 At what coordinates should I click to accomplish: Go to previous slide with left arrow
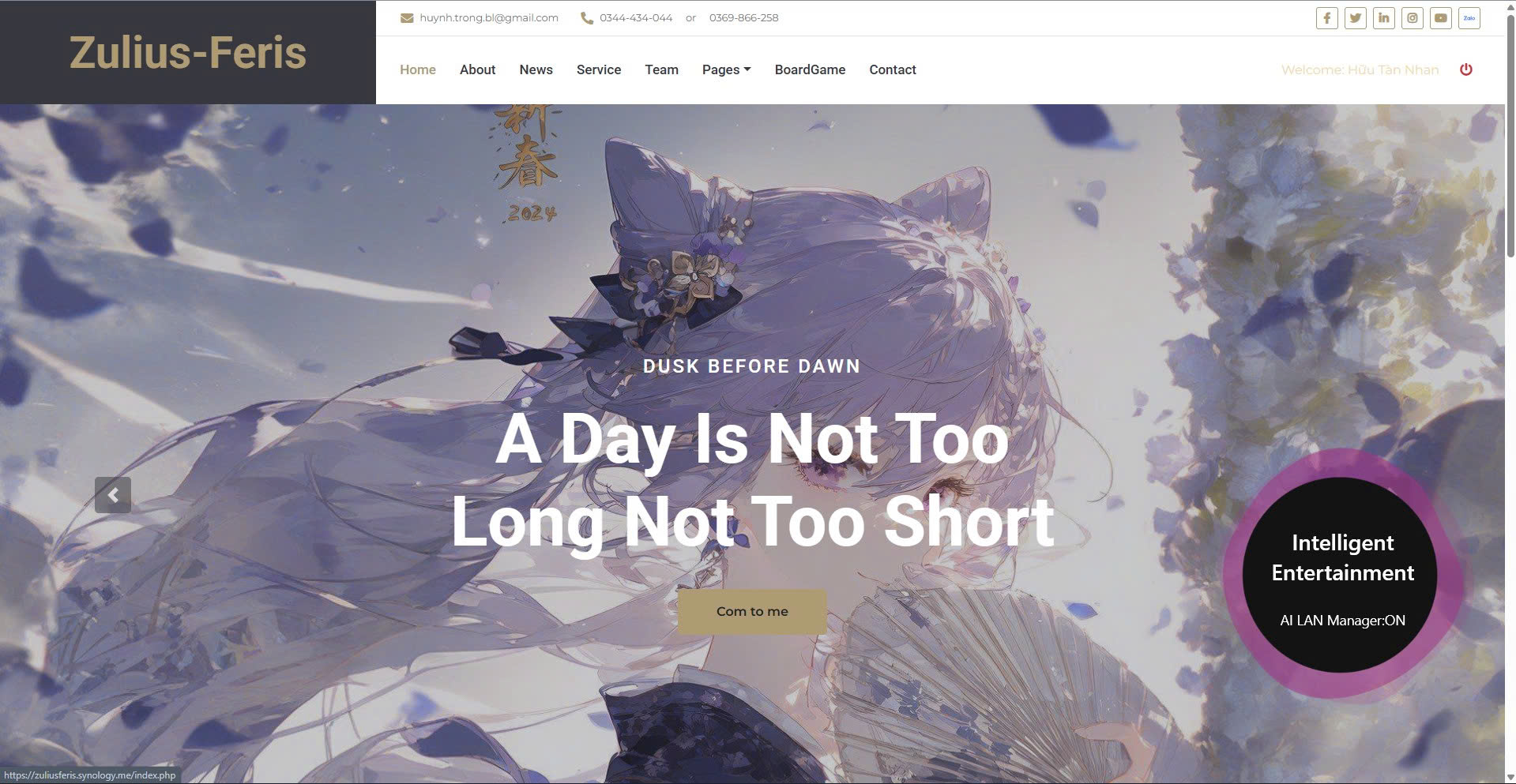[x=113, y=495]
